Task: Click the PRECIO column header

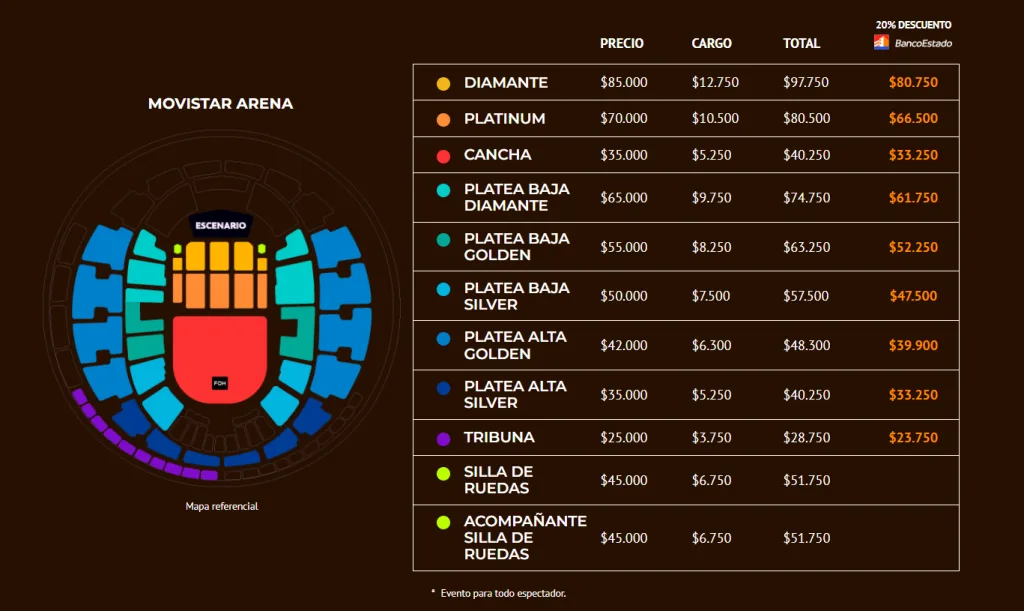Action: 622,43
